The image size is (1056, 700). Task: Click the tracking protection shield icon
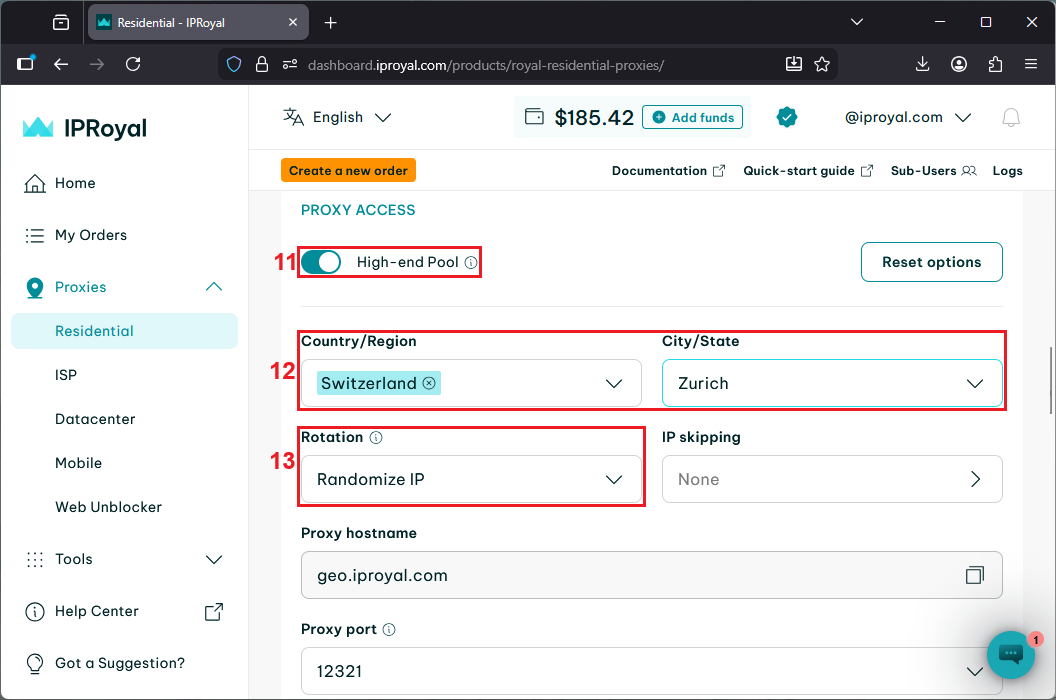coord(234,65)
